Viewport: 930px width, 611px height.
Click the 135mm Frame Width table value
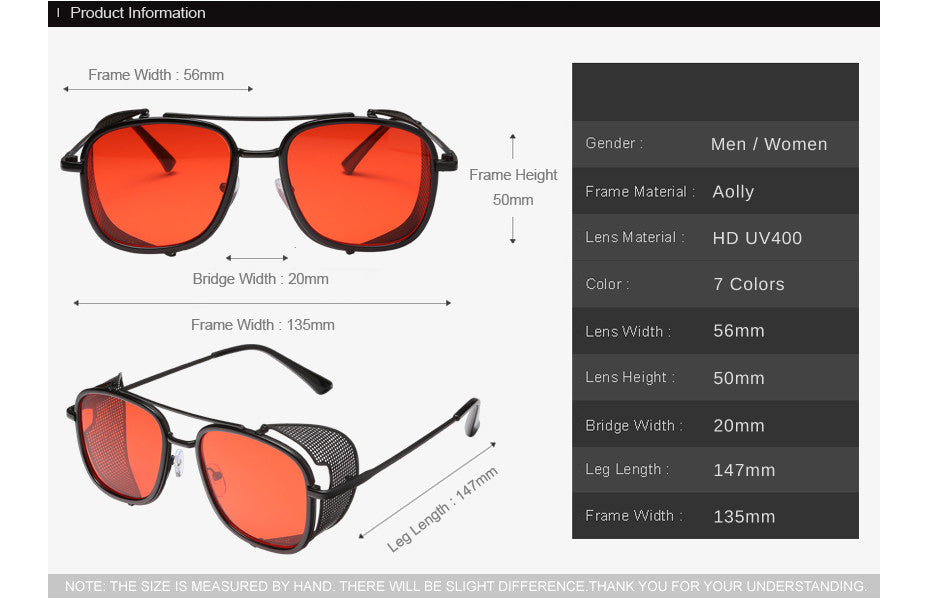744,517
